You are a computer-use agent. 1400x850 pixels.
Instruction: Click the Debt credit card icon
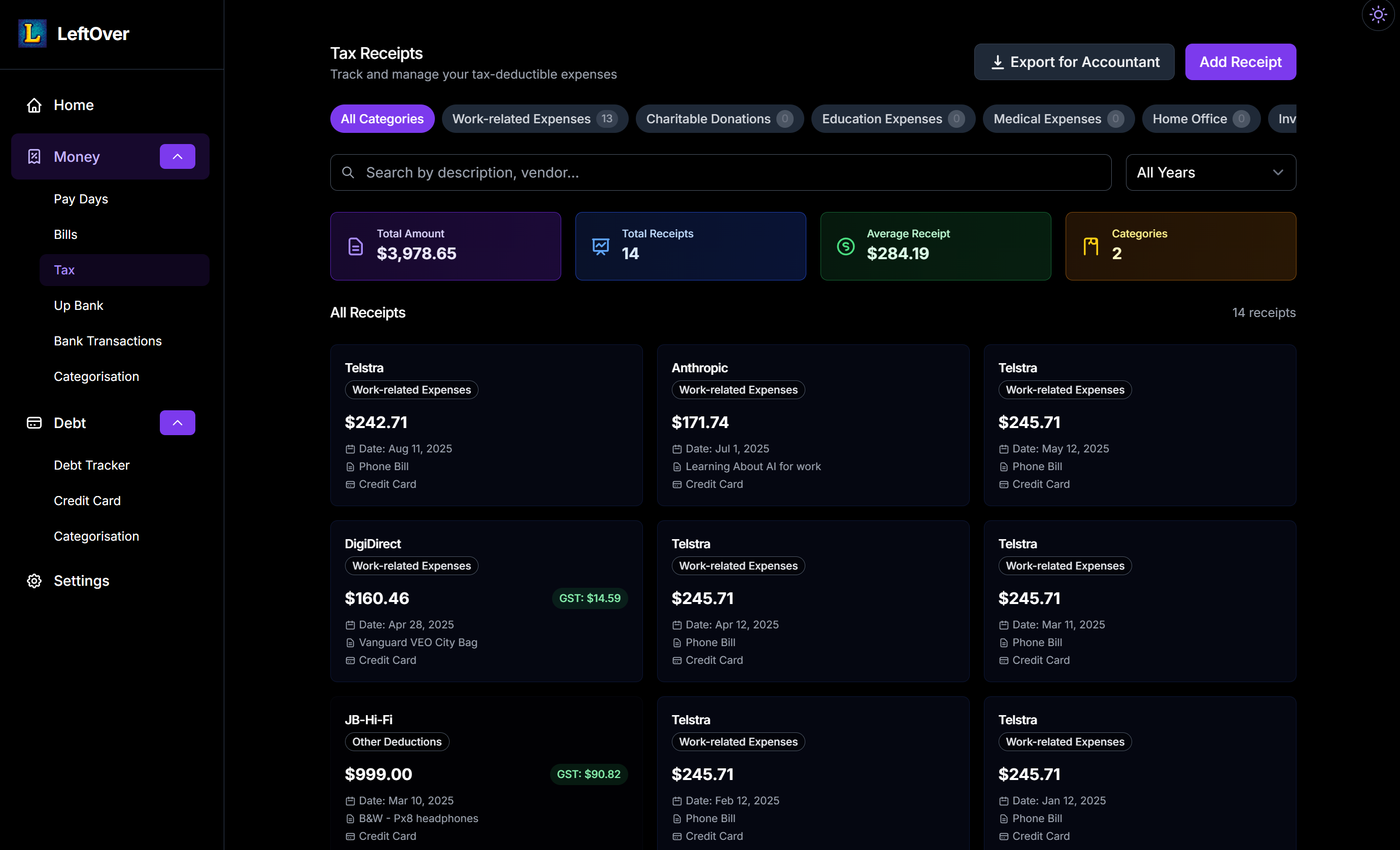tap(34, 422)
